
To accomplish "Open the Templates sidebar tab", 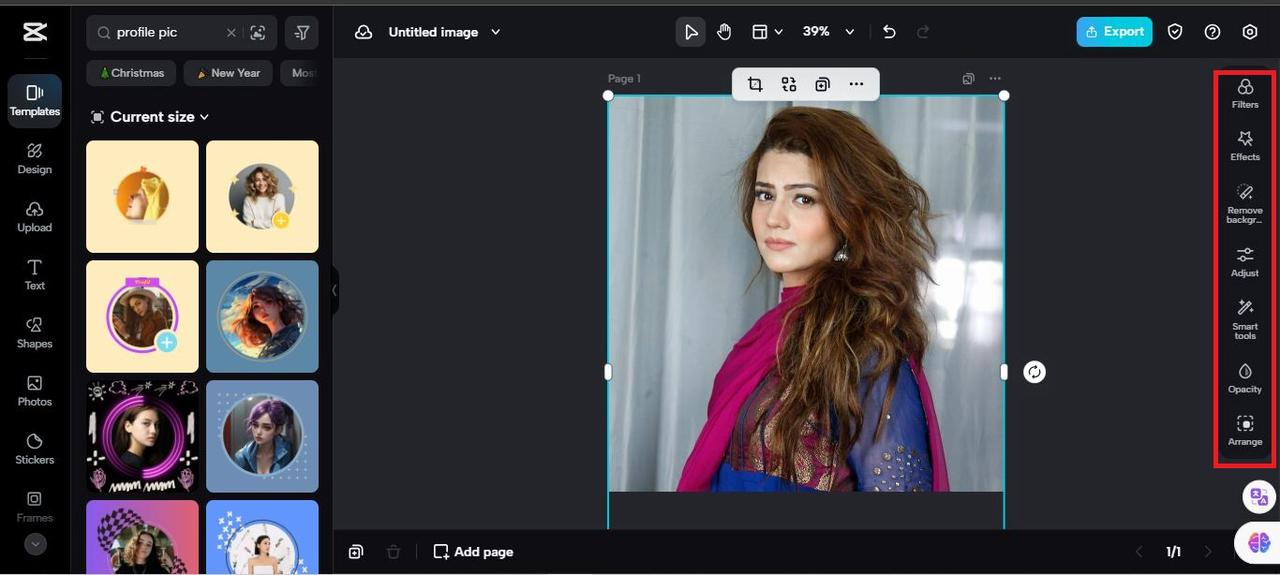I will tap(35, 101).
